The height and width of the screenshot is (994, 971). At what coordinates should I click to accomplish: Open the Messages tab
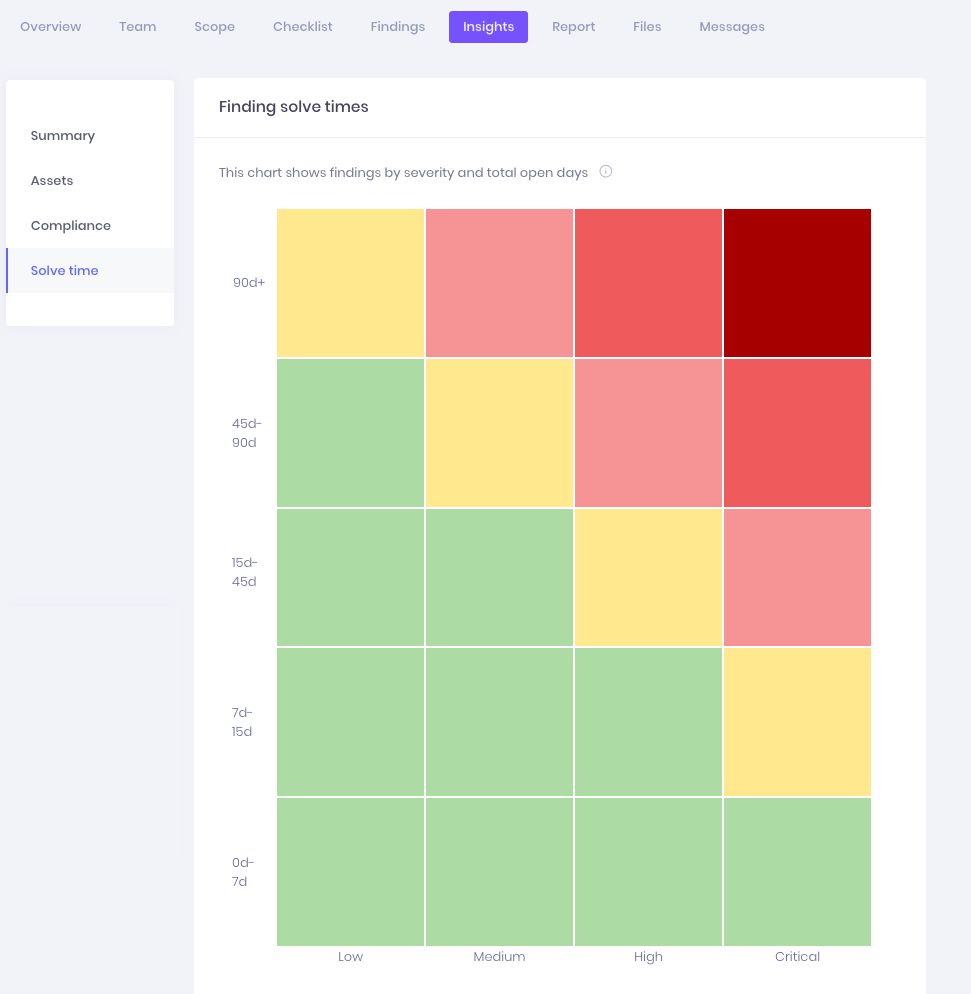[x=732, y=27]
